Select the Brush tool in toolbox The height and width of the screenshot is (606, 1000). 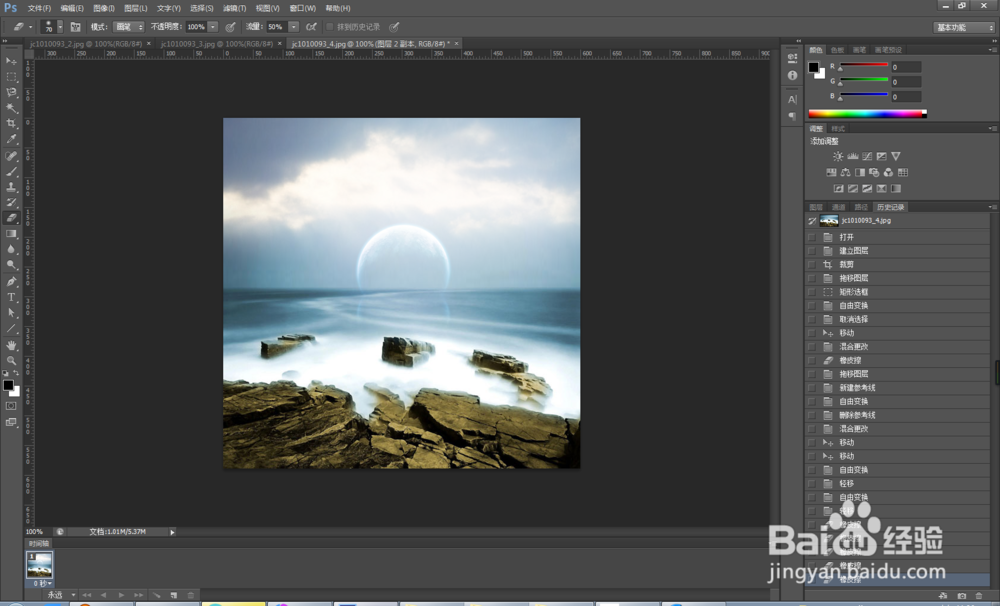(x=11, y=171)
